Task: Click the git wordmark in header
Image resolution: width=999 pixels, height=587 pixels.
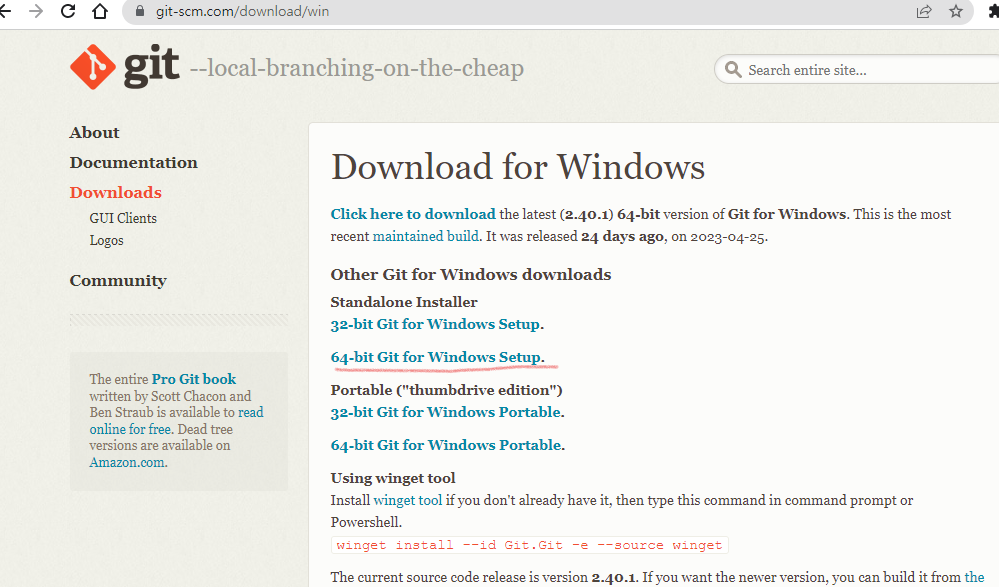Action: click(x=152, y=66)
